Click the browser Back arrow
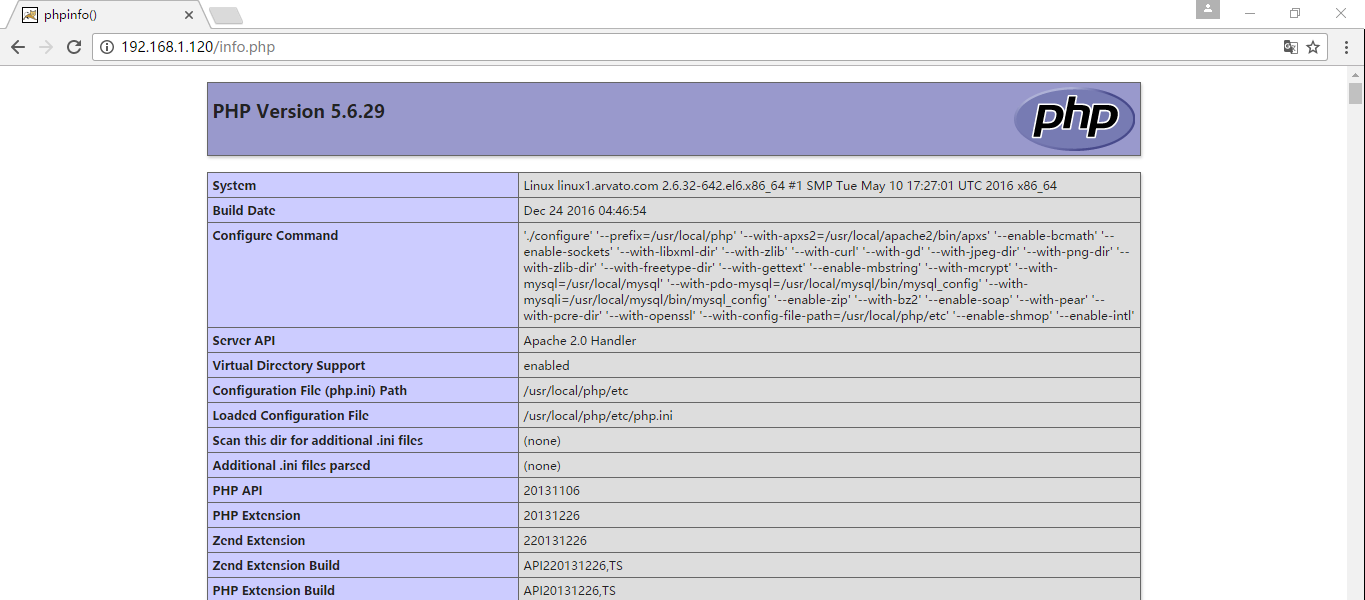The image size is (1365, 600). (18, 47)
